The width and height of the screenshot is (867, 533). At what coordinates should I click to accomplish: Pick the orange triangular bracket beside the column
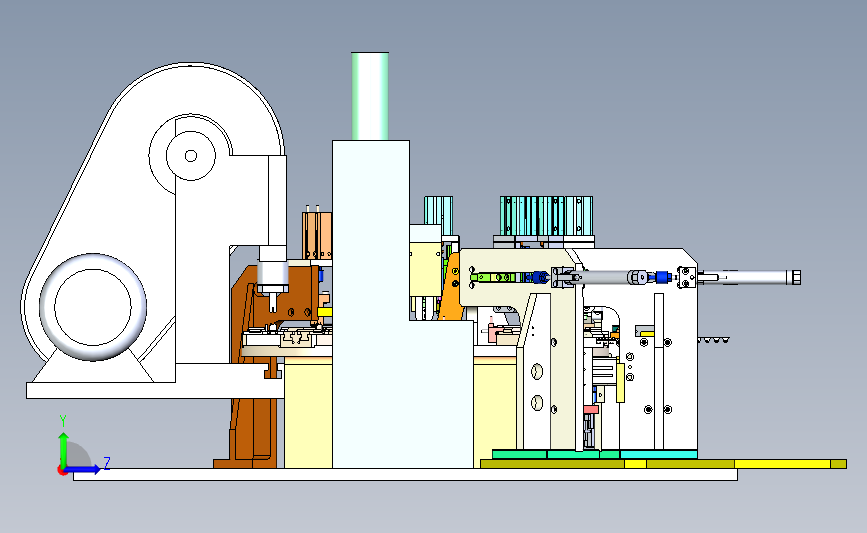[451, 288]
